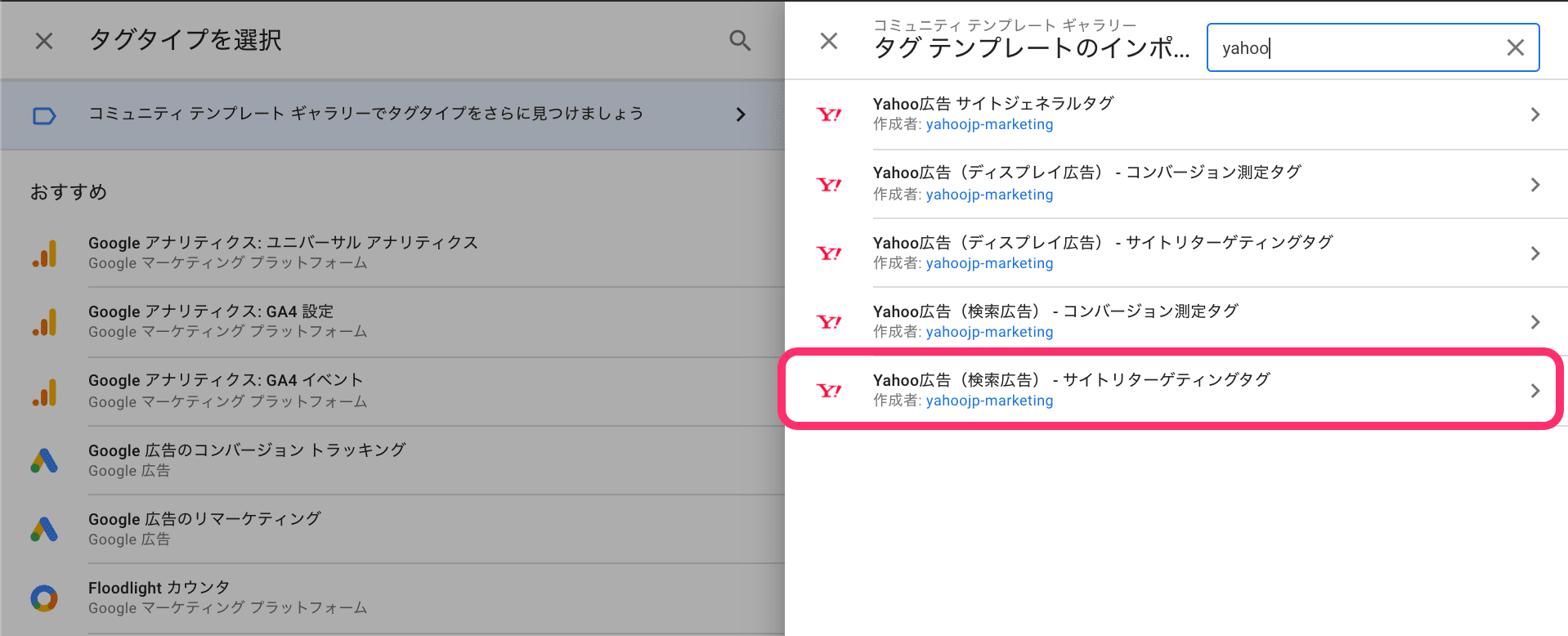Expand chevron for 検索広告 サイトリターゲティングタグ row

click(x=1534, y=391)
